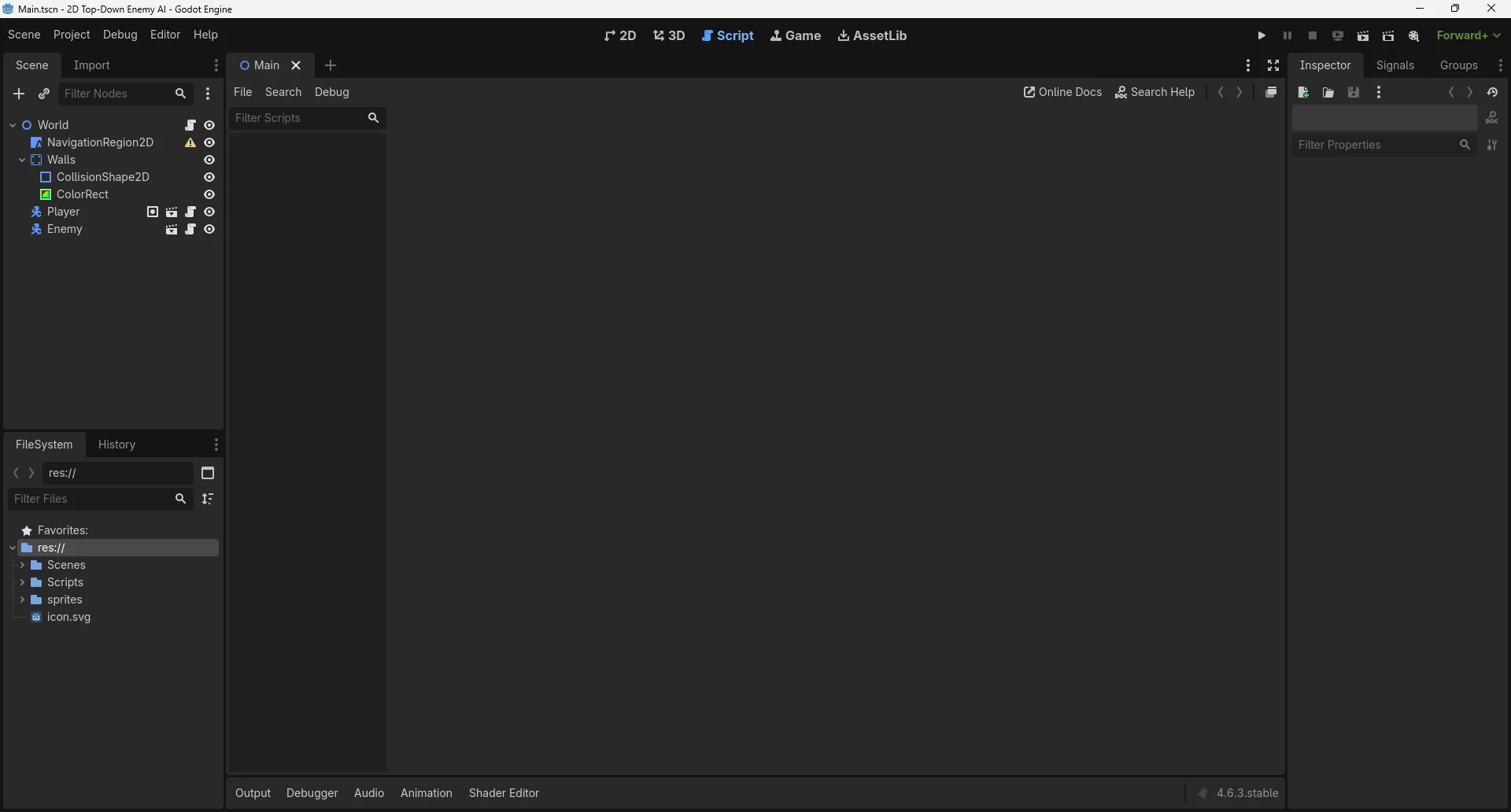Save the edited resource in Inspector
The width and height of the screenshot is (1511, 812).
[x=1354, y=92]
